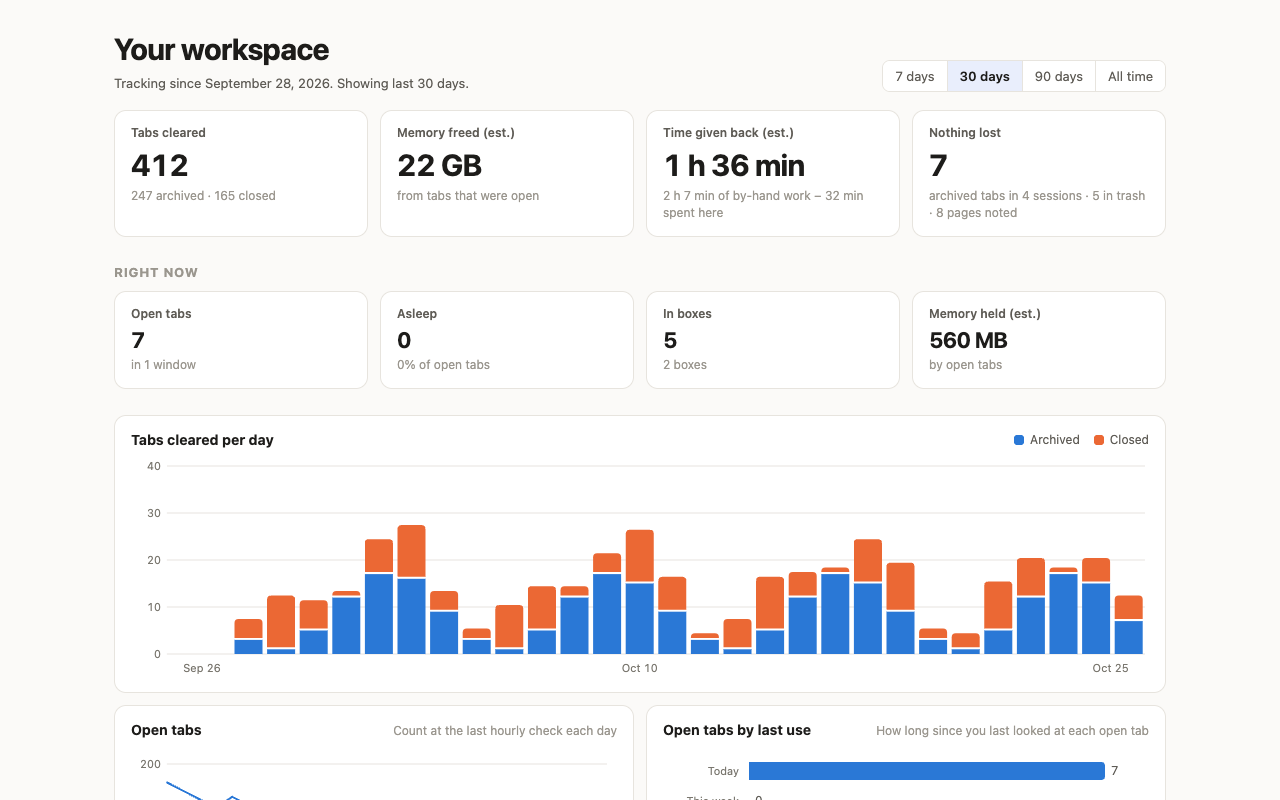Switch to the 7 days range

tap(915, 77)
